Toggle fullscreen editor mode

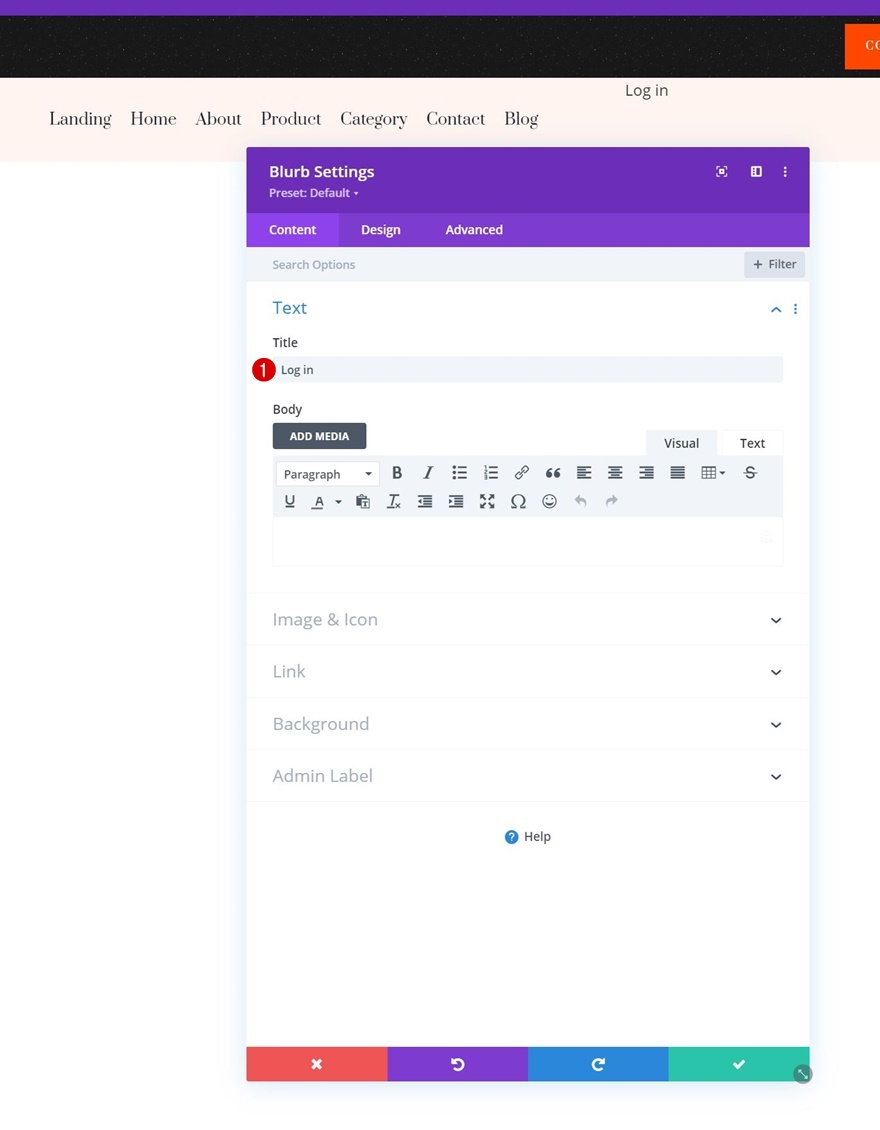487,502
